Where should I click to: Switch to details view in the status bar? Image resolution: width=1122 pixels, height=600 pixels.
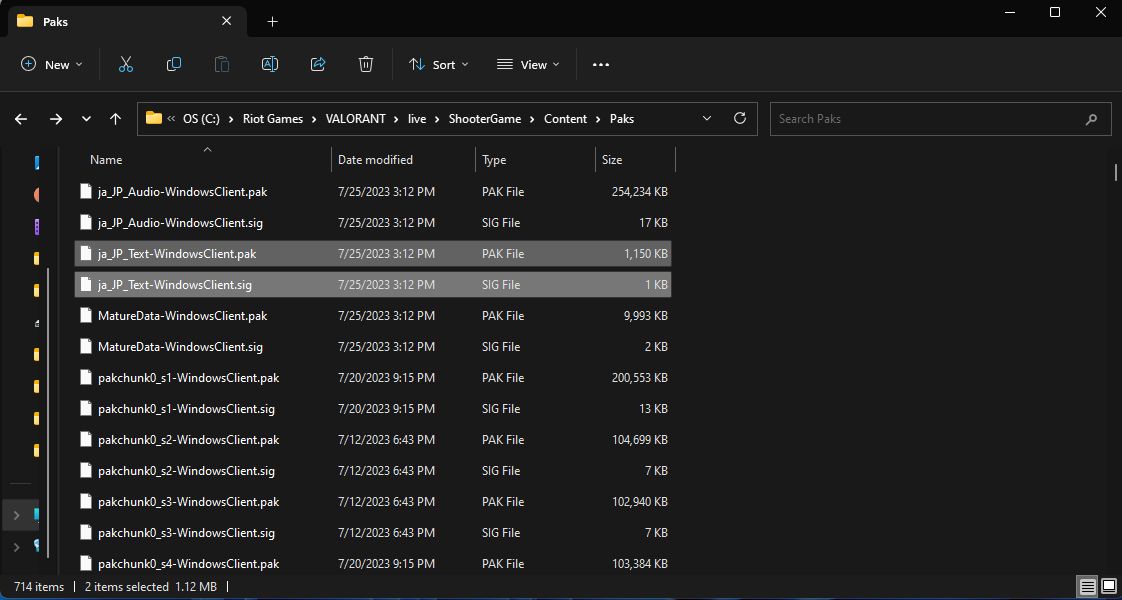1088,587
